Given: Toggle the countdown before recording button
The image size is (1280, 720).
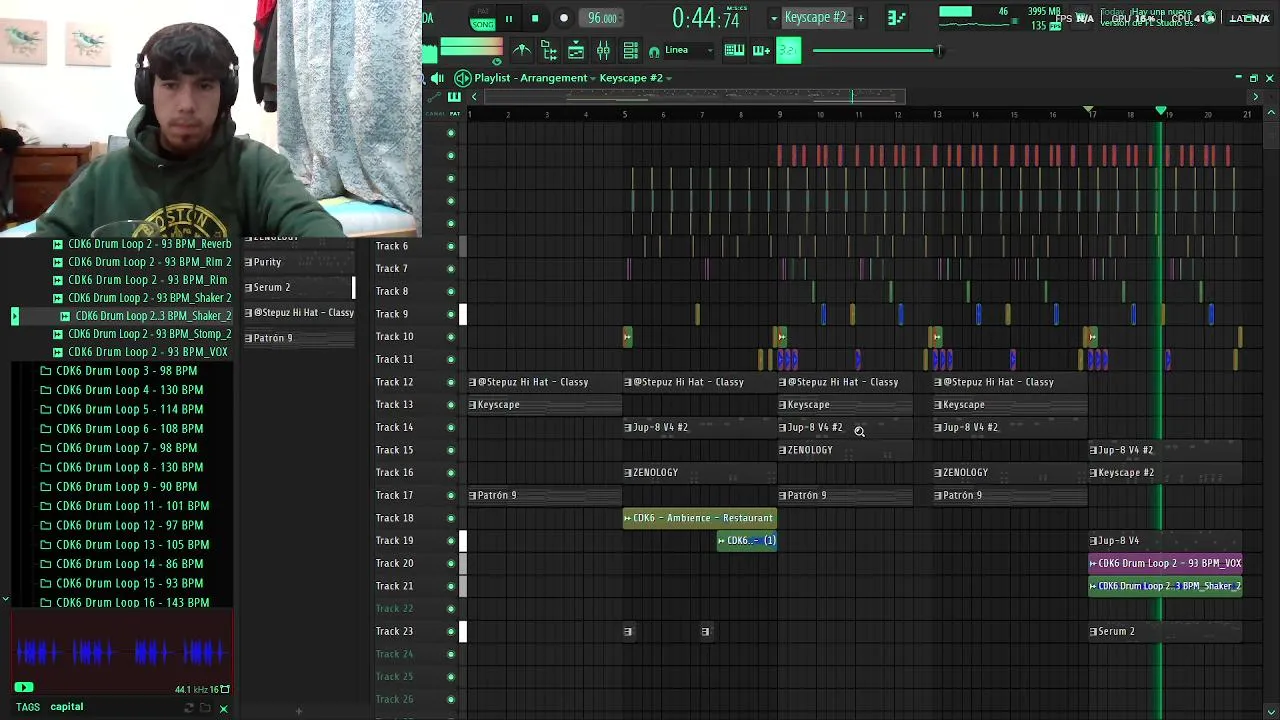Looking at the screenshot, I should tap(788, 50).
